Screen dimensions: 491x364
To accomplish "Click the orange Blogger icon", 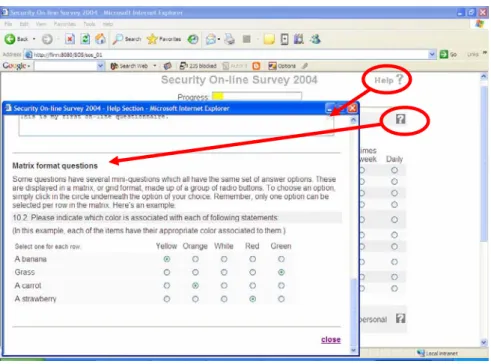I will tap(256, 66).
